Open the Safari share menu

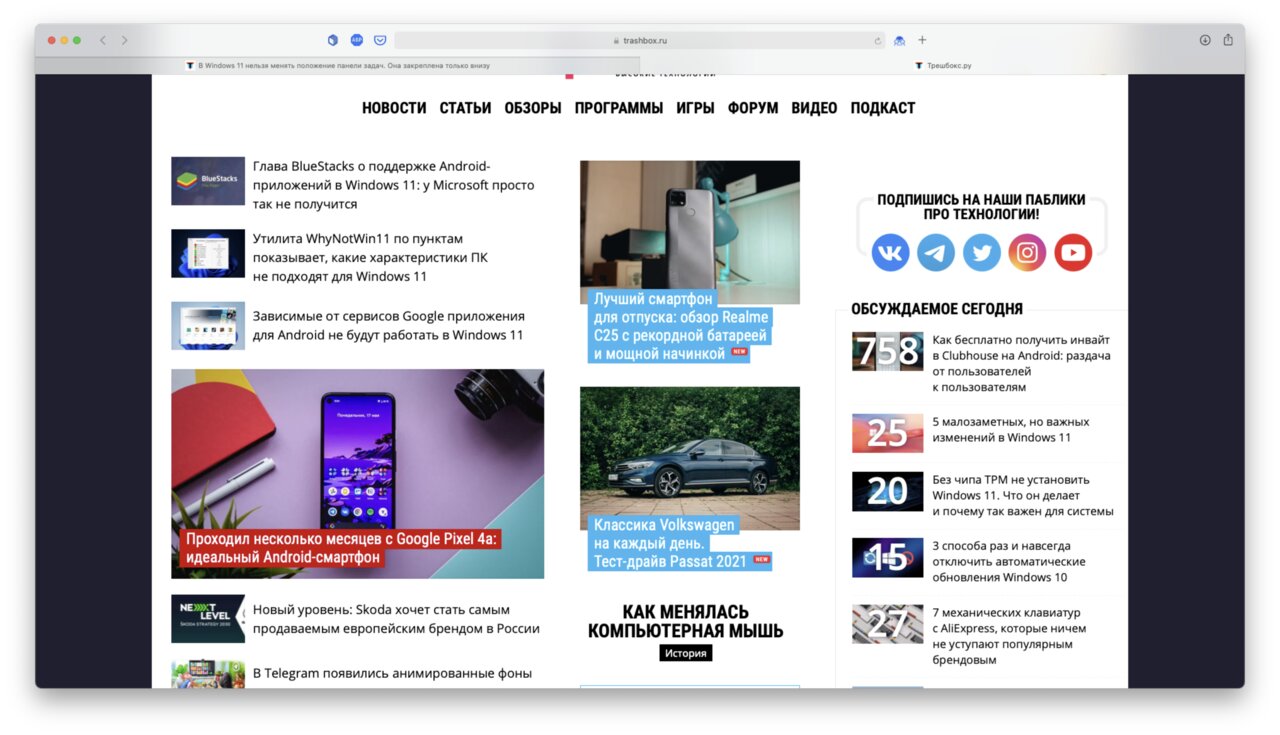[1228, 40]
